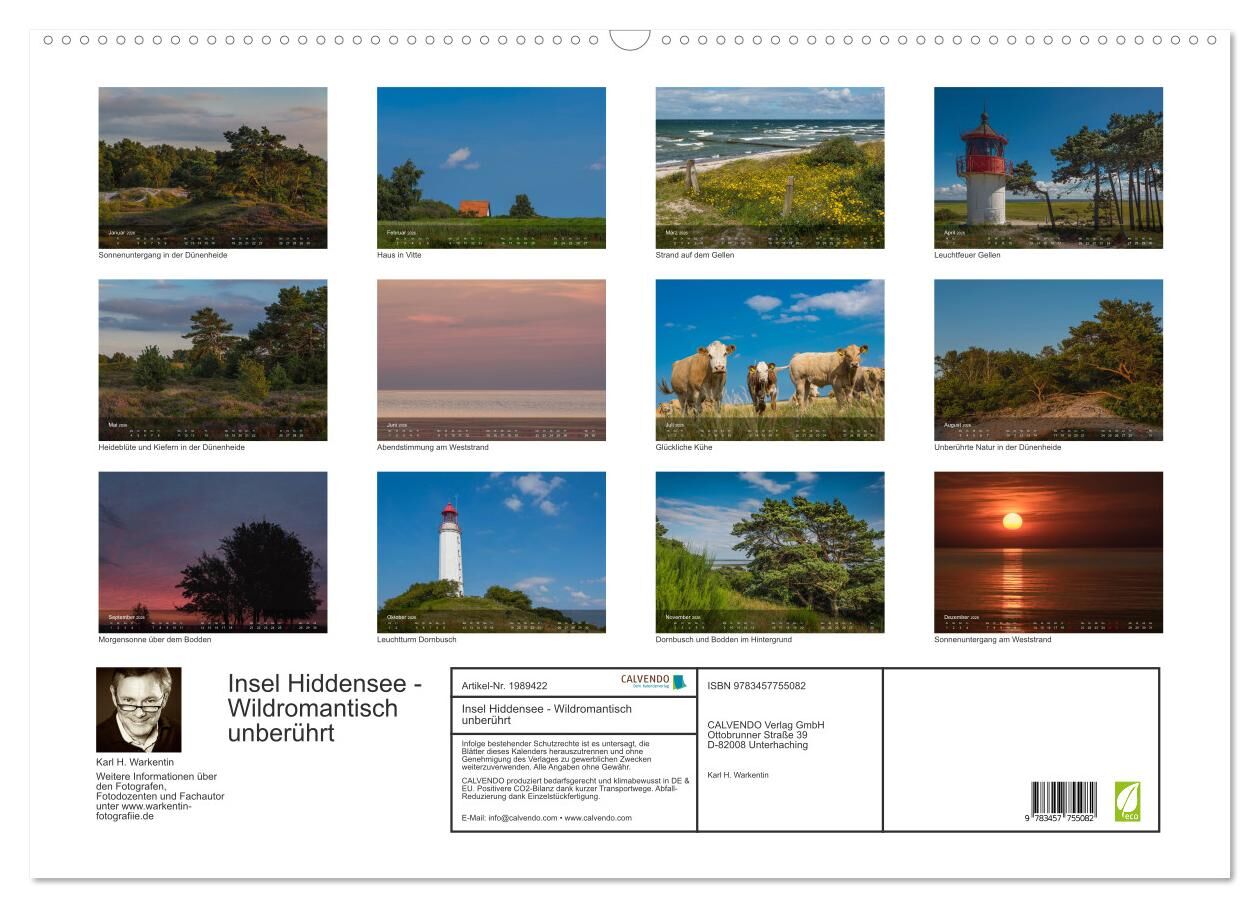Click the ISBN 9783457755082 text
The height and width of the screenshot is (908, 1260).
(756, 686)
